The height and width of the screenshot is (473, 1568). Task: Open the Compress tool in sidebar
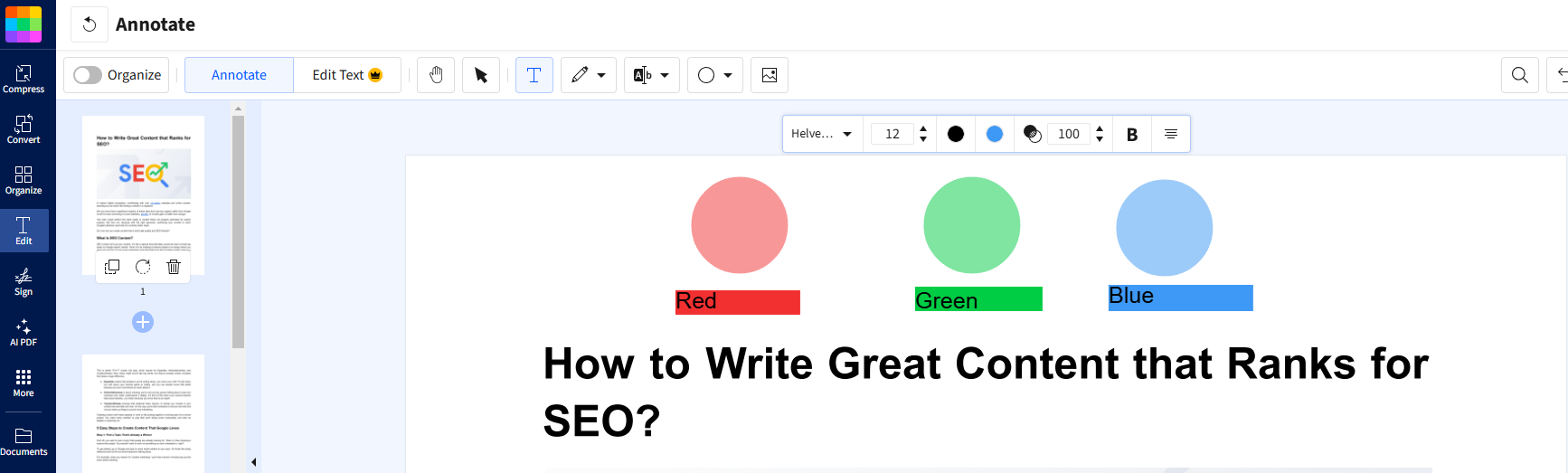point(24,79)
